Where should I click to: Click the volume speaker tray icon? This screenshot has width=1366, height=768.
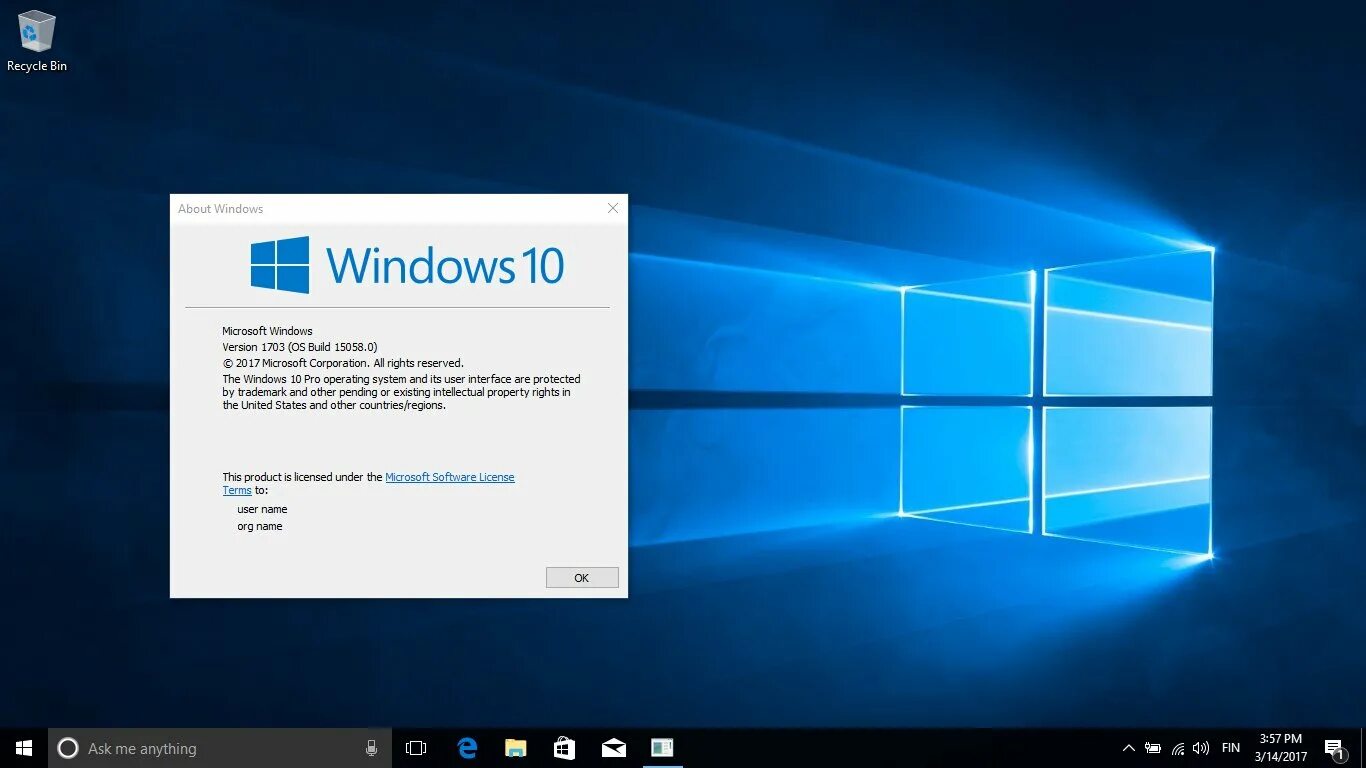[x=1201, y=748]
